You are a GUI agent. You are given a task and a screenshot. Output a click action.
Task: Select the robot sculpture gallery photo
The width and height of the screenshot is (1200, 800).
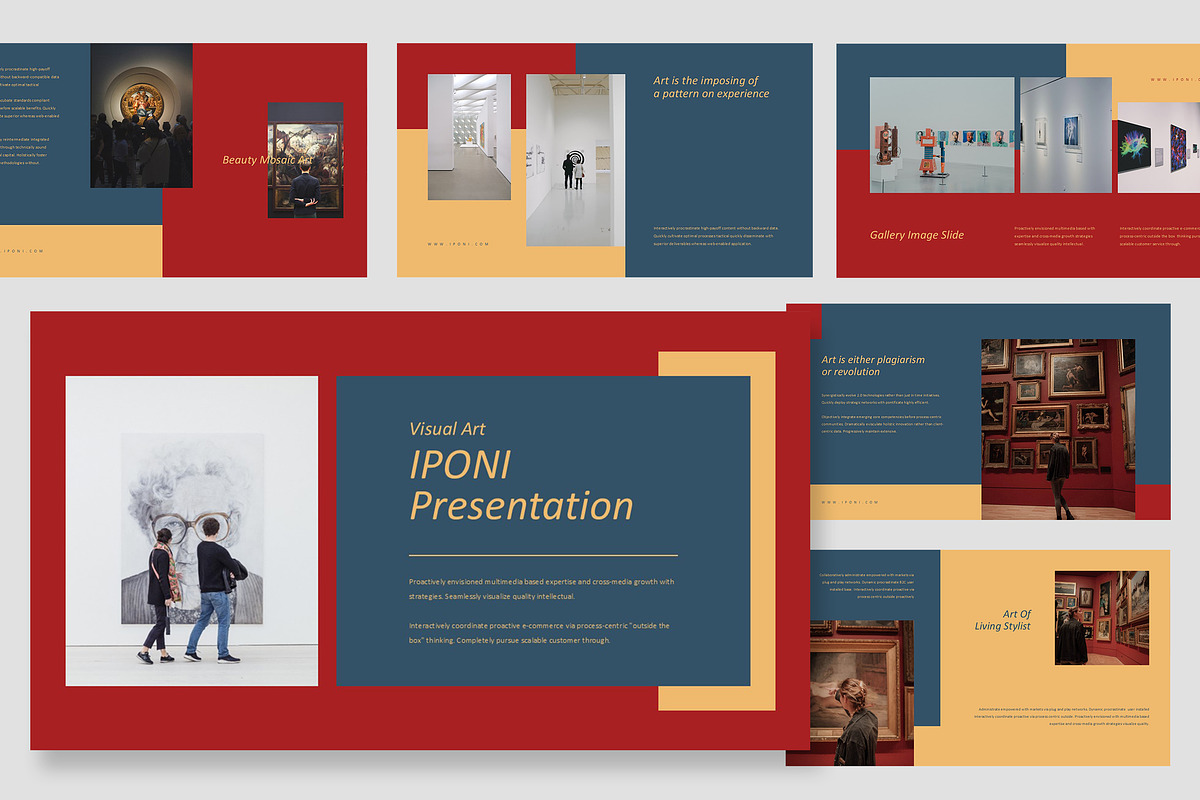[x=942, y=135]
